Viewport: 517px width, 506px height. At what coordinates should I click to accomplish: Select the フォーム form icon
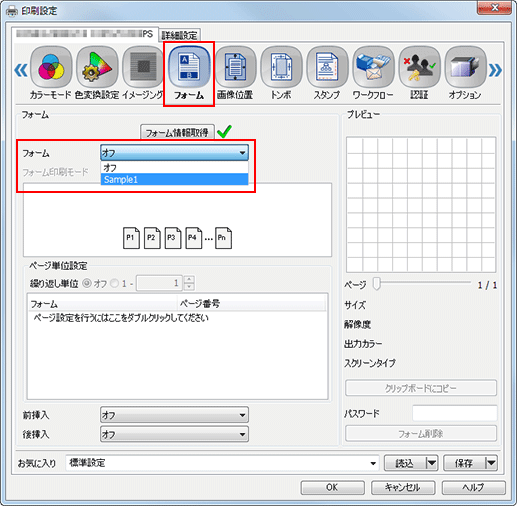(x=189, y=73)
